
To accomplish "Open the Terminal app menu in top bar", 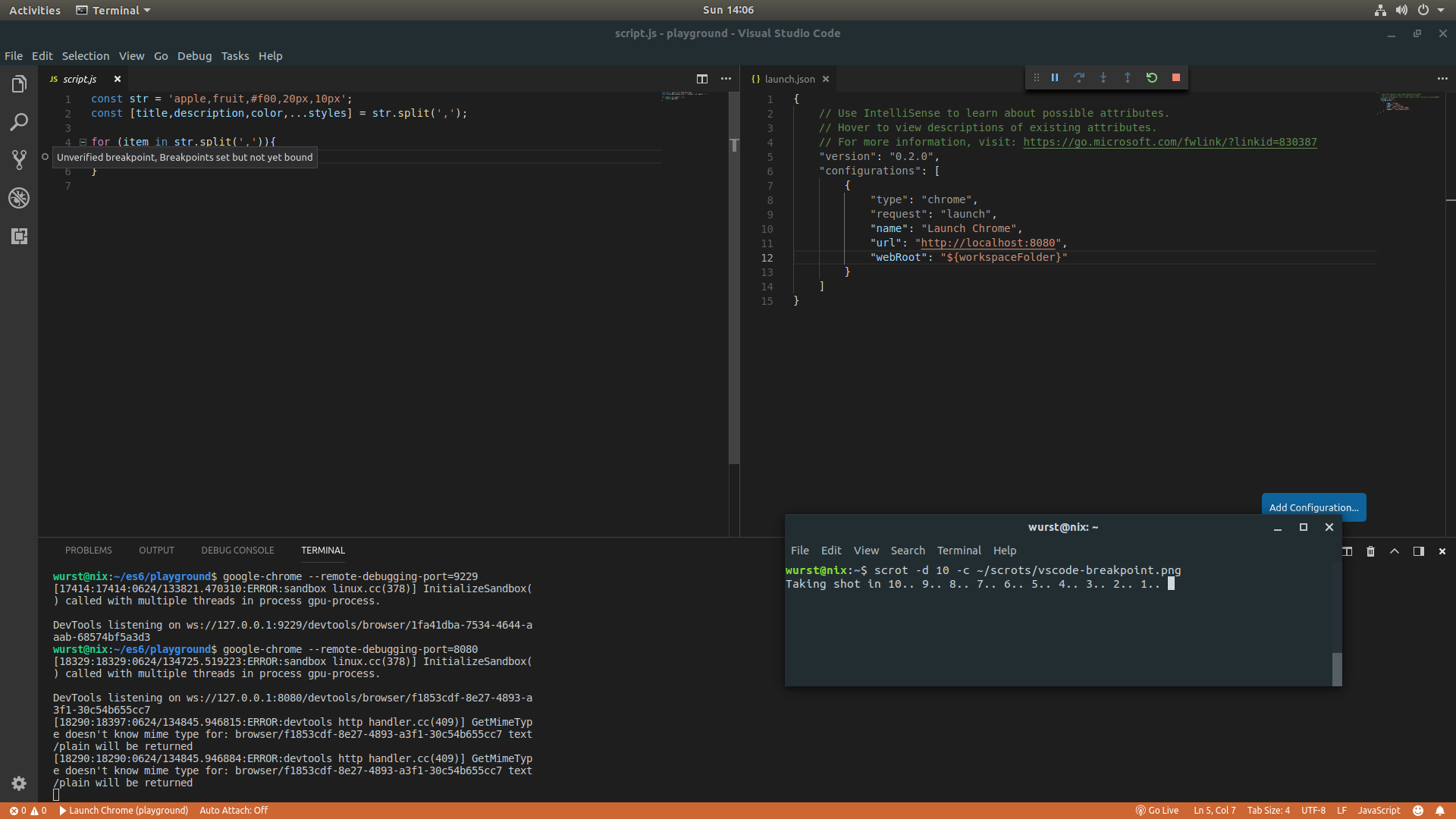I will pyautogui.click(x=113, y=11).
